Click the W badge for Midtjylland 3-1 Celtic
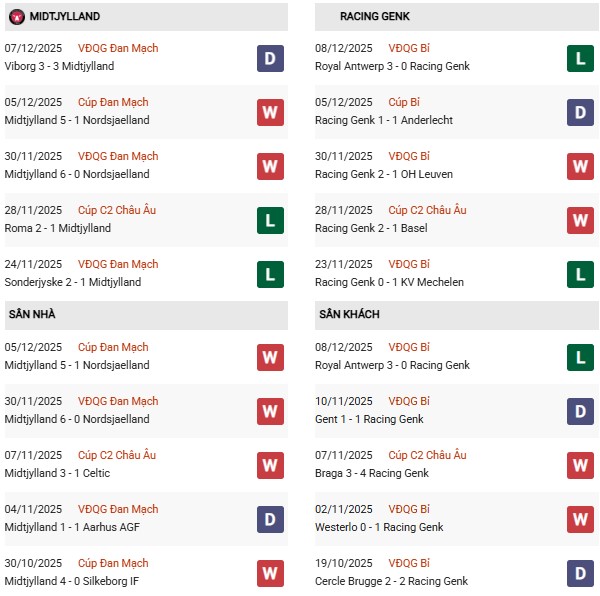The width and height of the screenshot is (600, 596). point(270,465)
